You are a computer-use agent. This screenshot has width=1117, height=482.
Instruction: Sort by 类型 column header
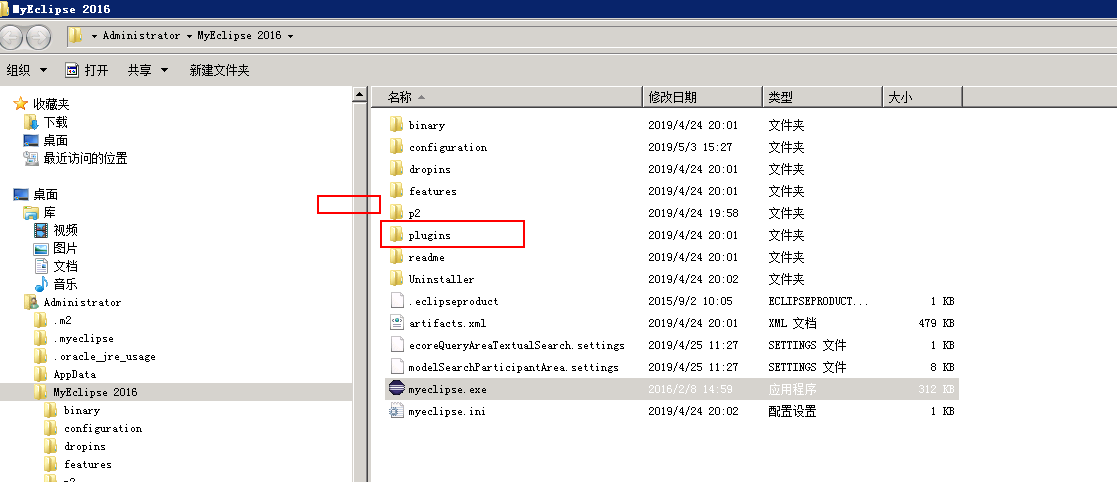click(x=821, y=97)
